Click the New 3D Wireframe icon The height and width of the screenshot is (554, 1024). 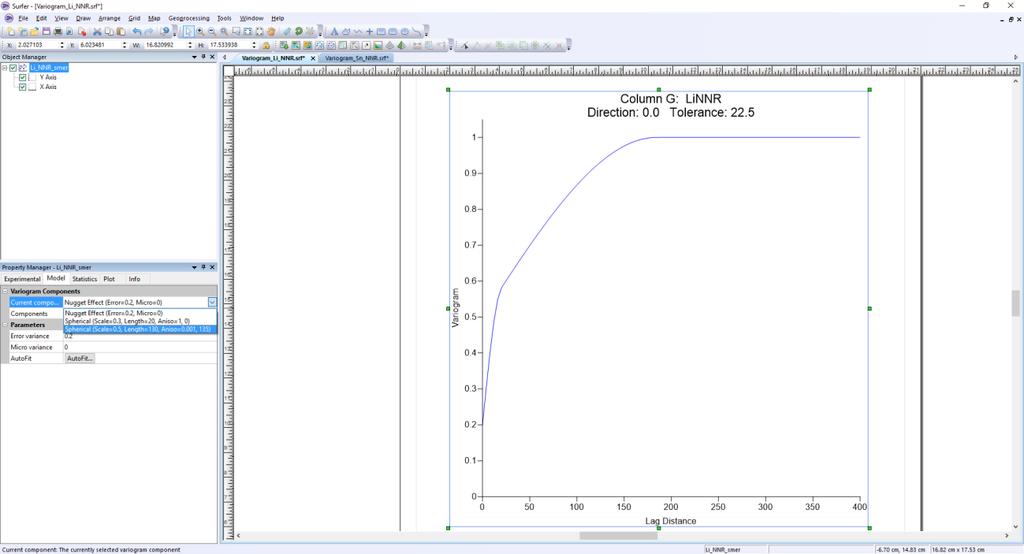pos(389,45)
